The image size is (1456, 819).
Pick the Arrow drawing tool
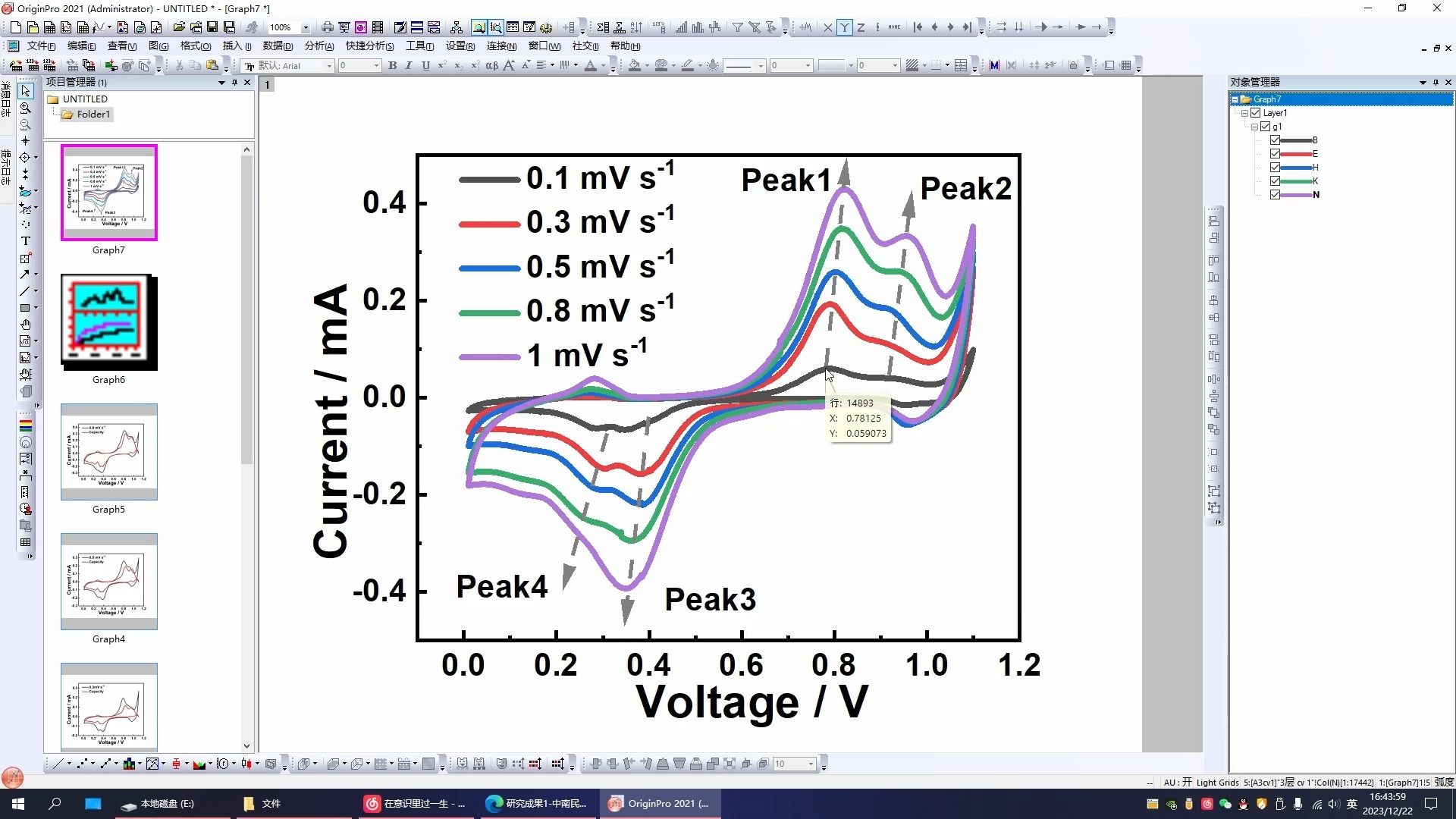tap(25, 275)
